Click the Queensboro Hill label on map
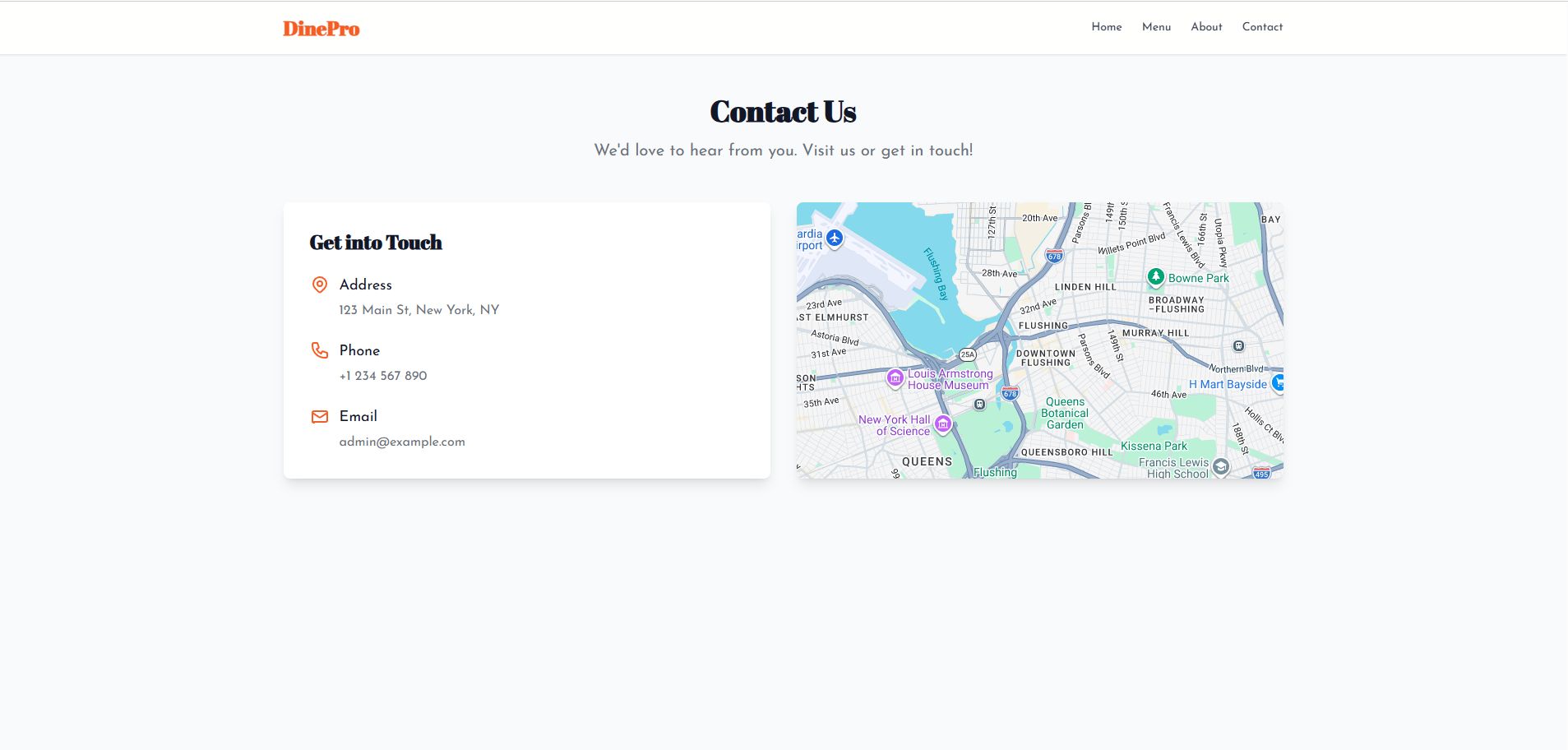The image size is (1568, 750). coord(1066,452)
